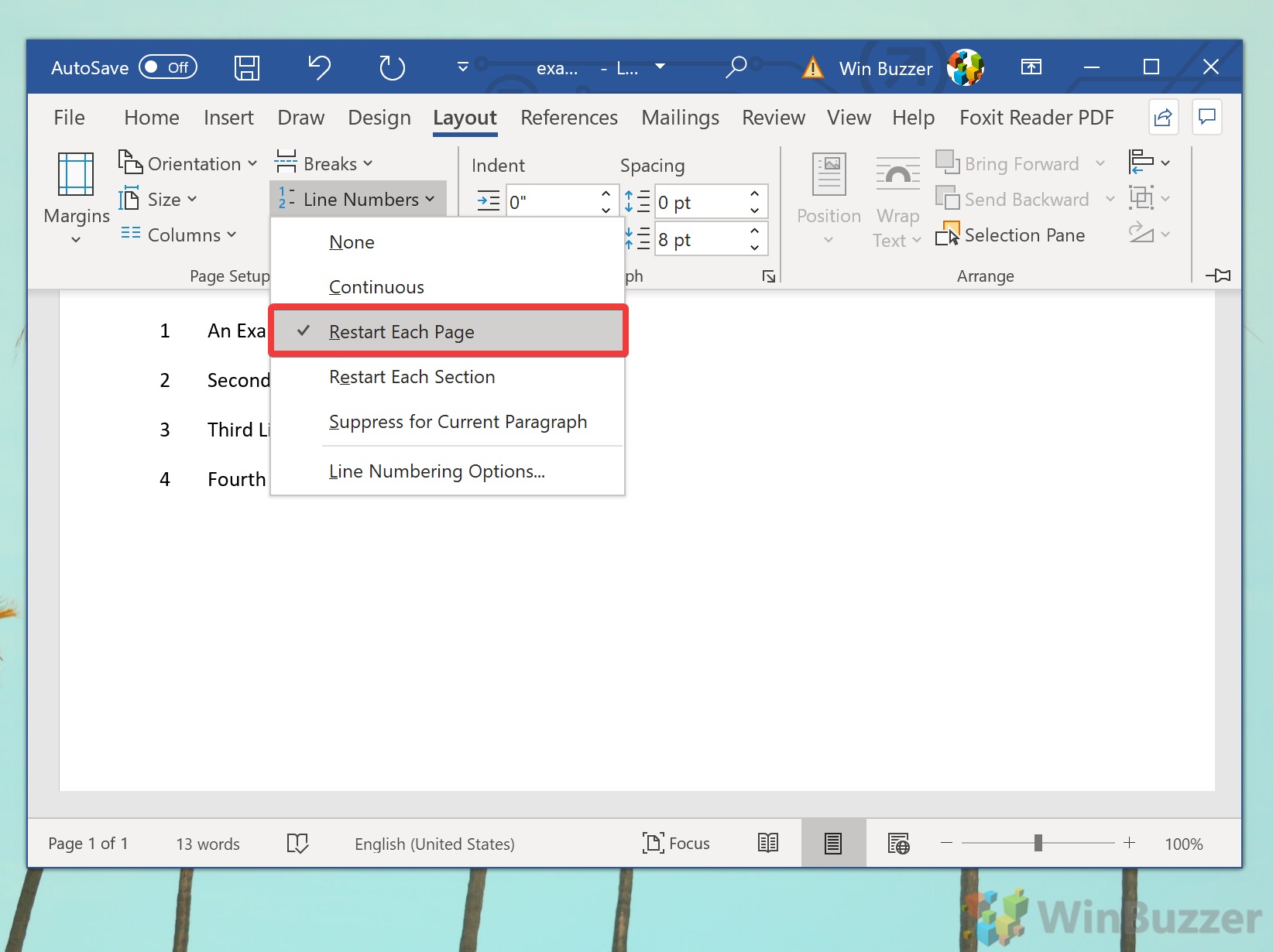
Task: Open the Insert tab
Action: [x=228, y=118]
